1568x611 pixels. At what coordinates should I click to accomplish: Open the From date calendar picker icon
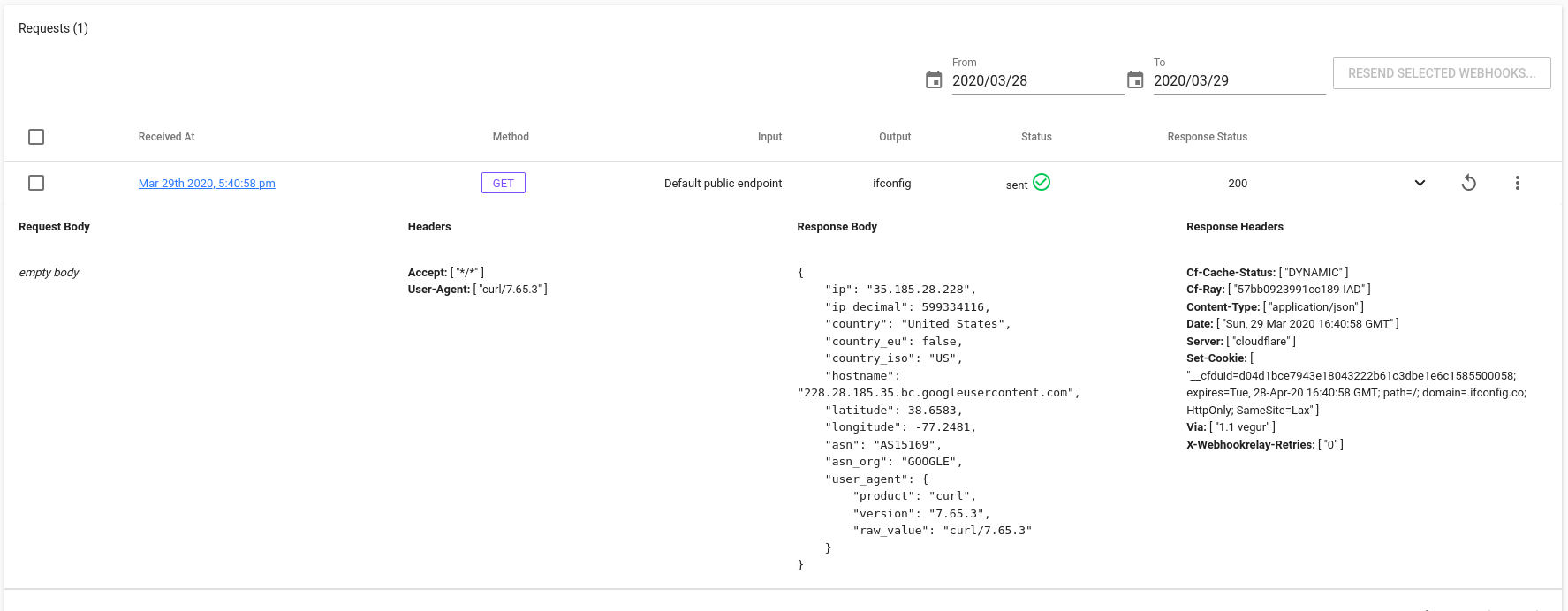(x=934, y=80)
